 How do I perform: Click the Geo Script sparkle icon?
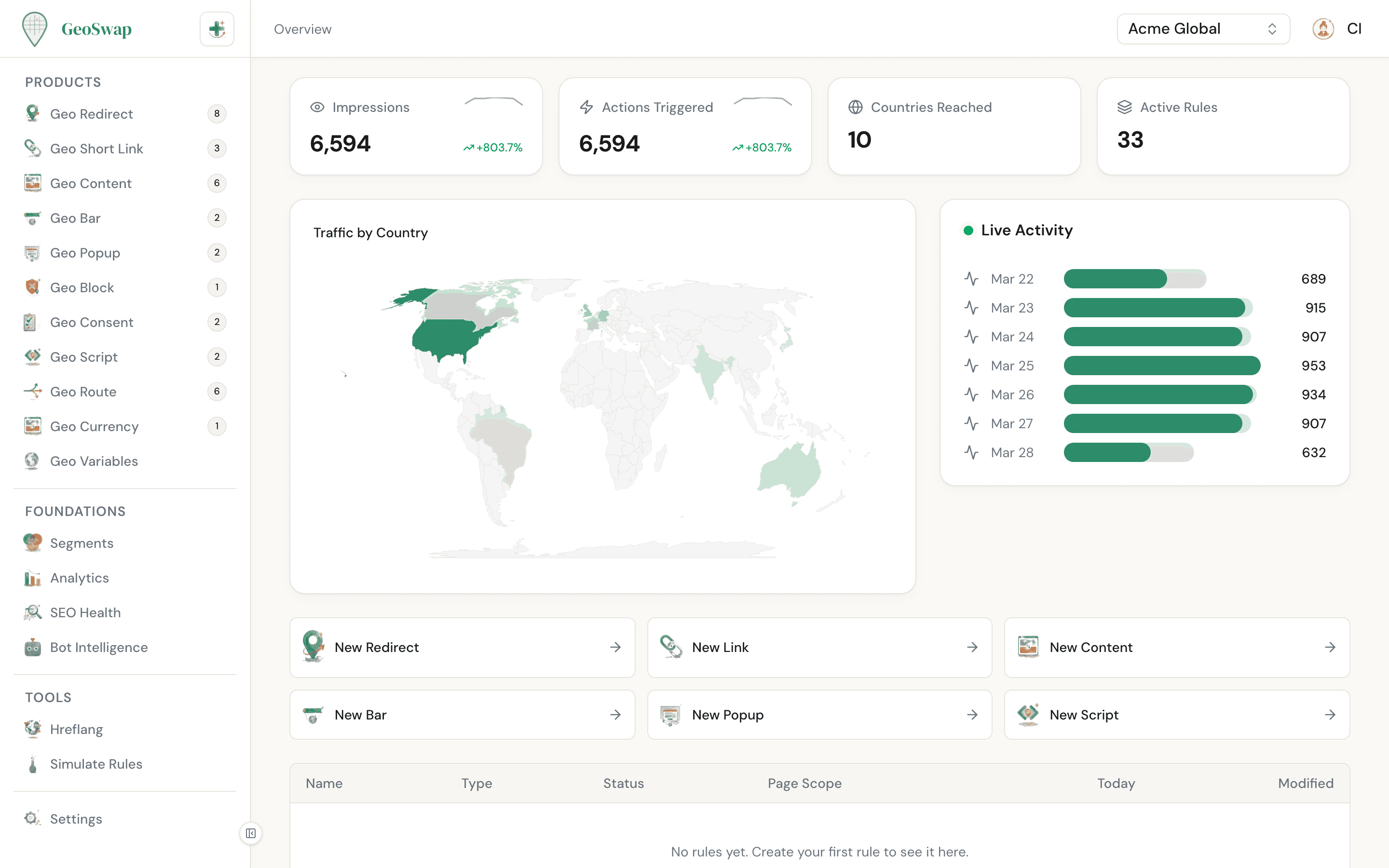tap(33, 356)
